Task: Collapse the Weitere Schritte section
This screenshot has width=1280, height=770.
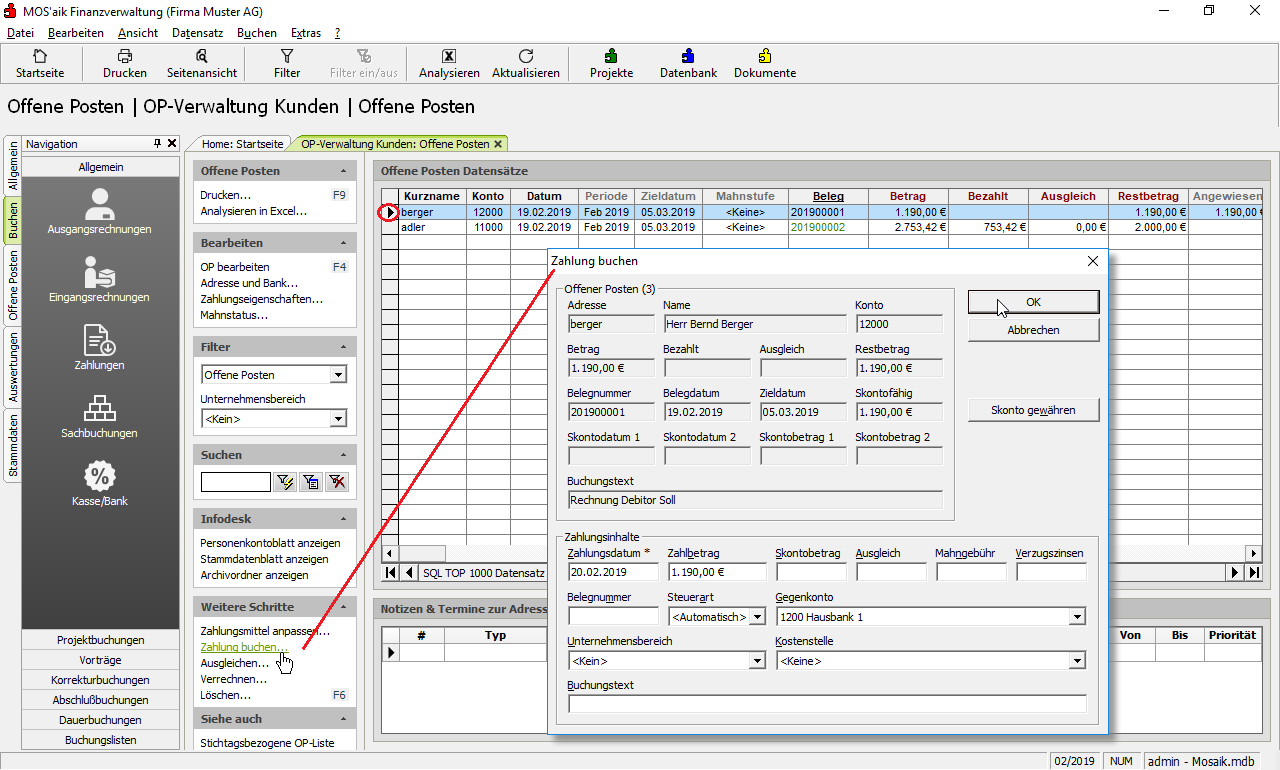Action: click(343, 607)
